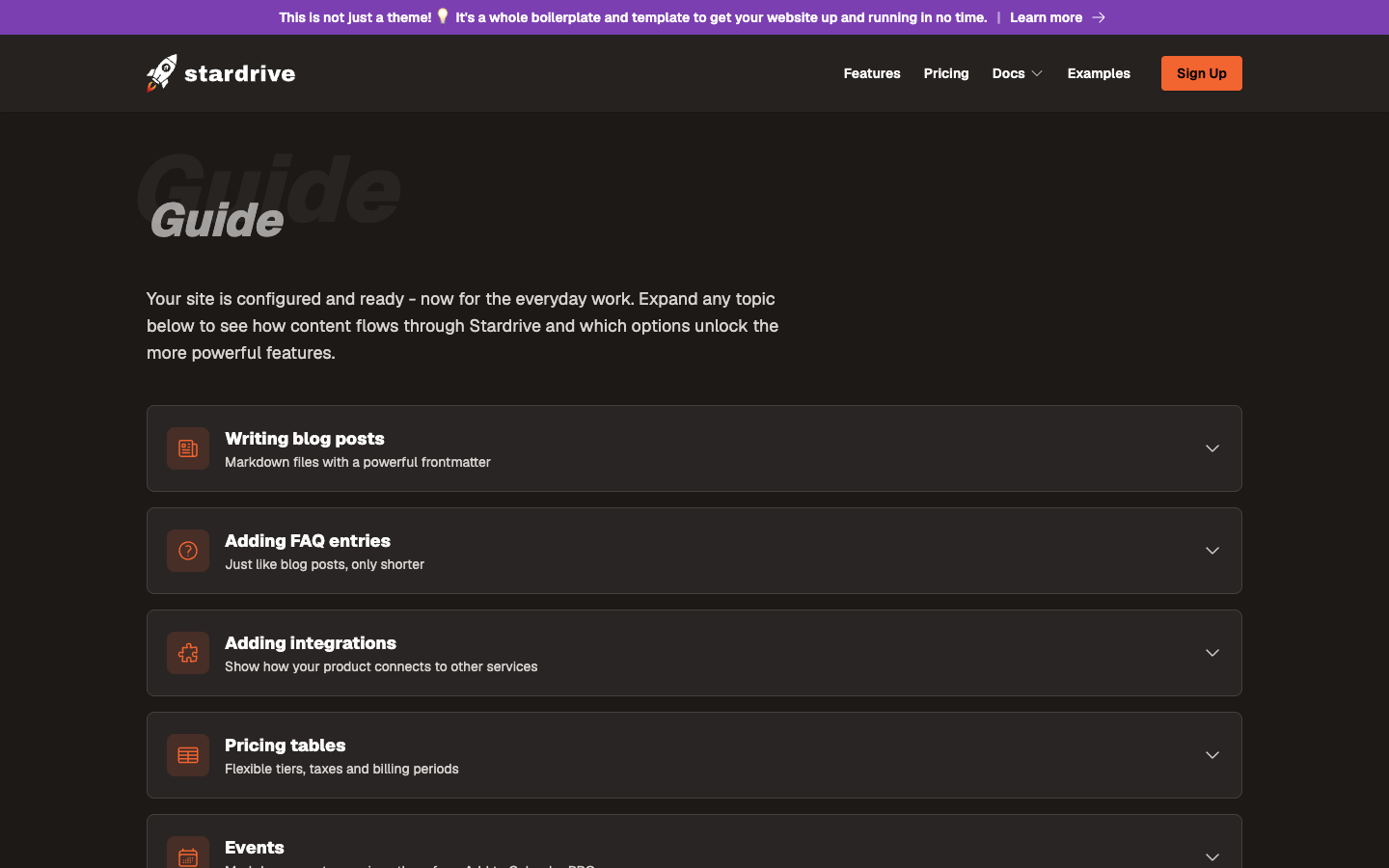Click 'Markdown files with a powerful frontmatter' text

point(358,462)
